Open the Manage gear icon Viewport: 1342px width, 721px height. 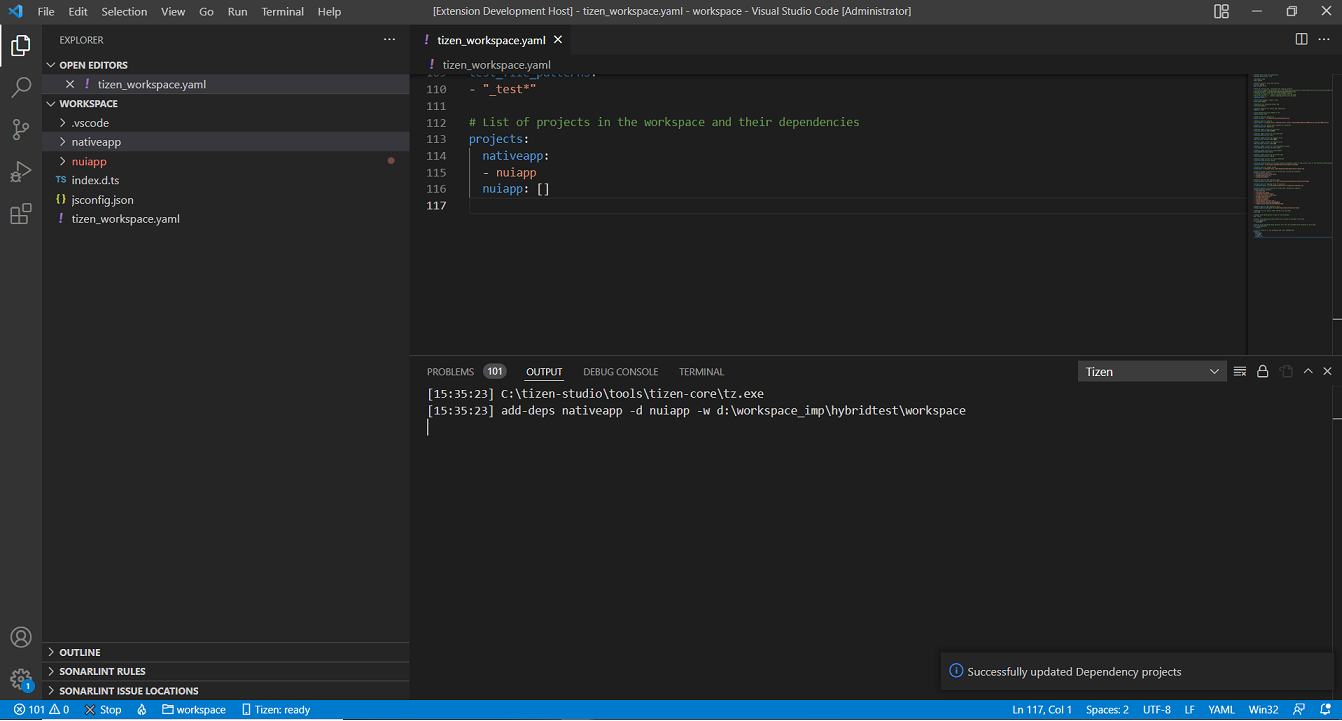pyautogui.click(x=20, y=679)
